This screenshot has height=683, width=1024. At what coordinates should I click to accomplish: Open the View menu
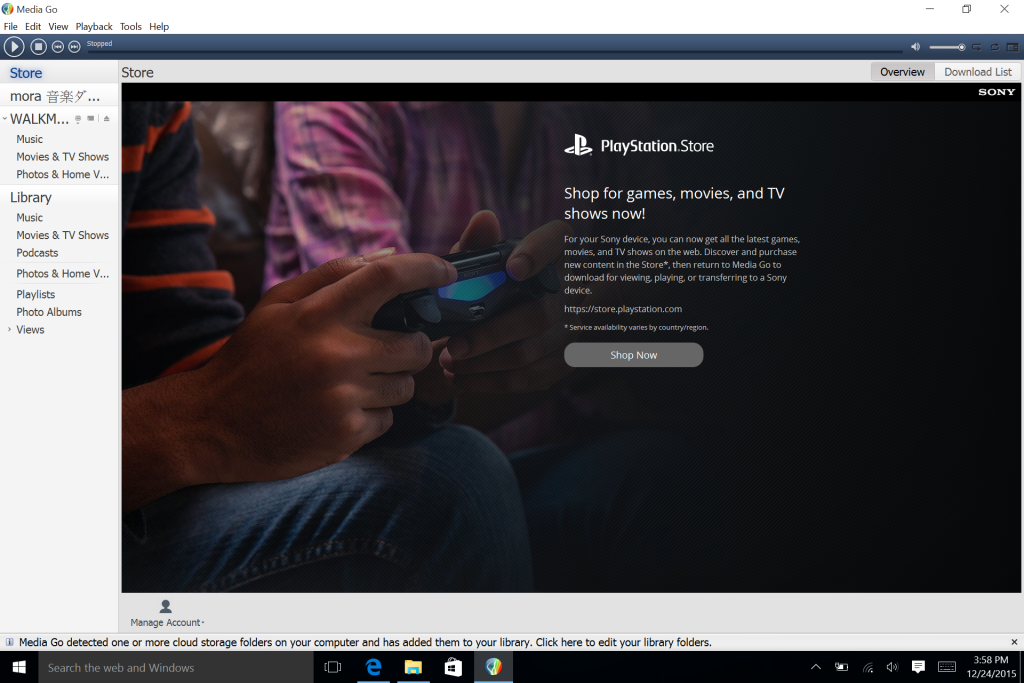click(58, 27)
